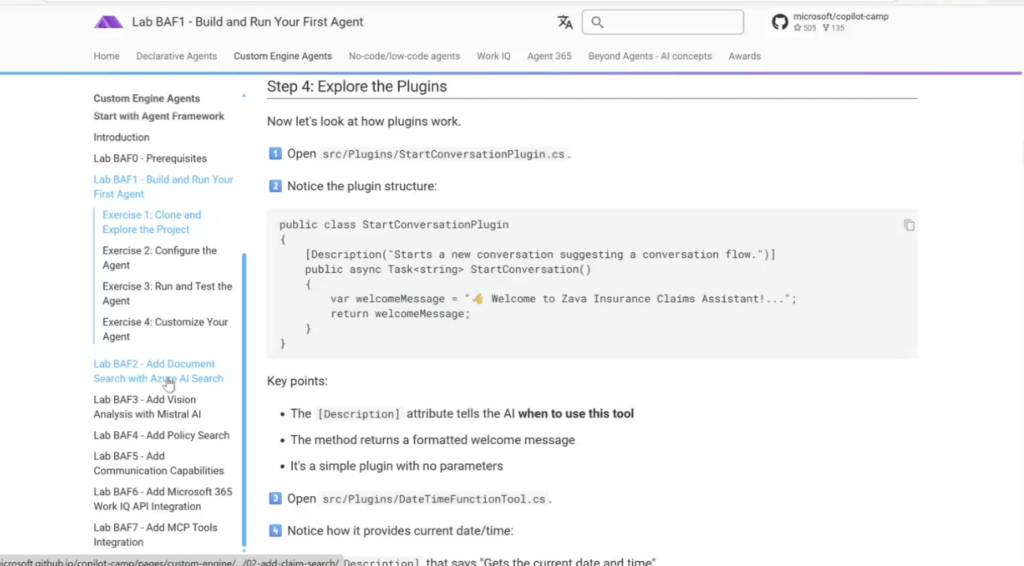Navigate to the Awards tab
Screen dimensions: 1024x566
tap(744, 56)
